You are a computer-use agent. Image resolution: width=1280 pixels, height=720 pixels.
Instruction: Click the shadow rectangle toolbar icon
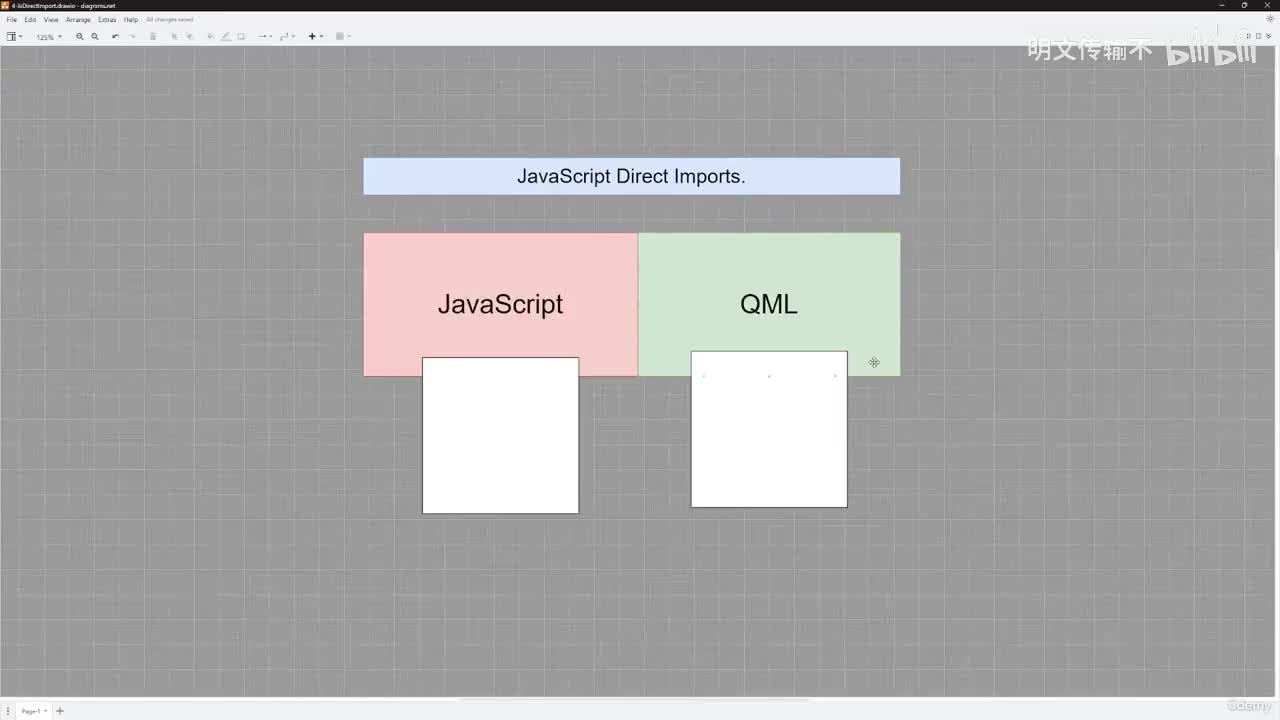(241, 36)
